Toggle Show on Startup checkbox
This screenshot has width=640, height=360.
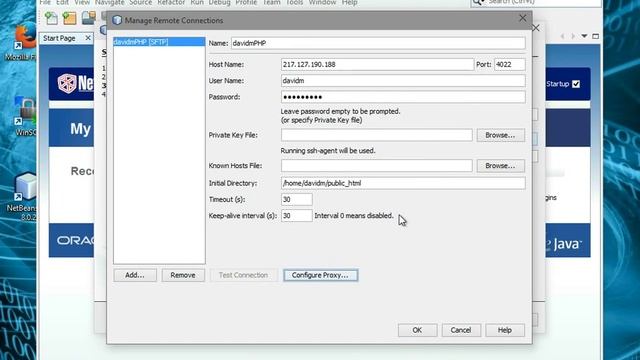576,84
